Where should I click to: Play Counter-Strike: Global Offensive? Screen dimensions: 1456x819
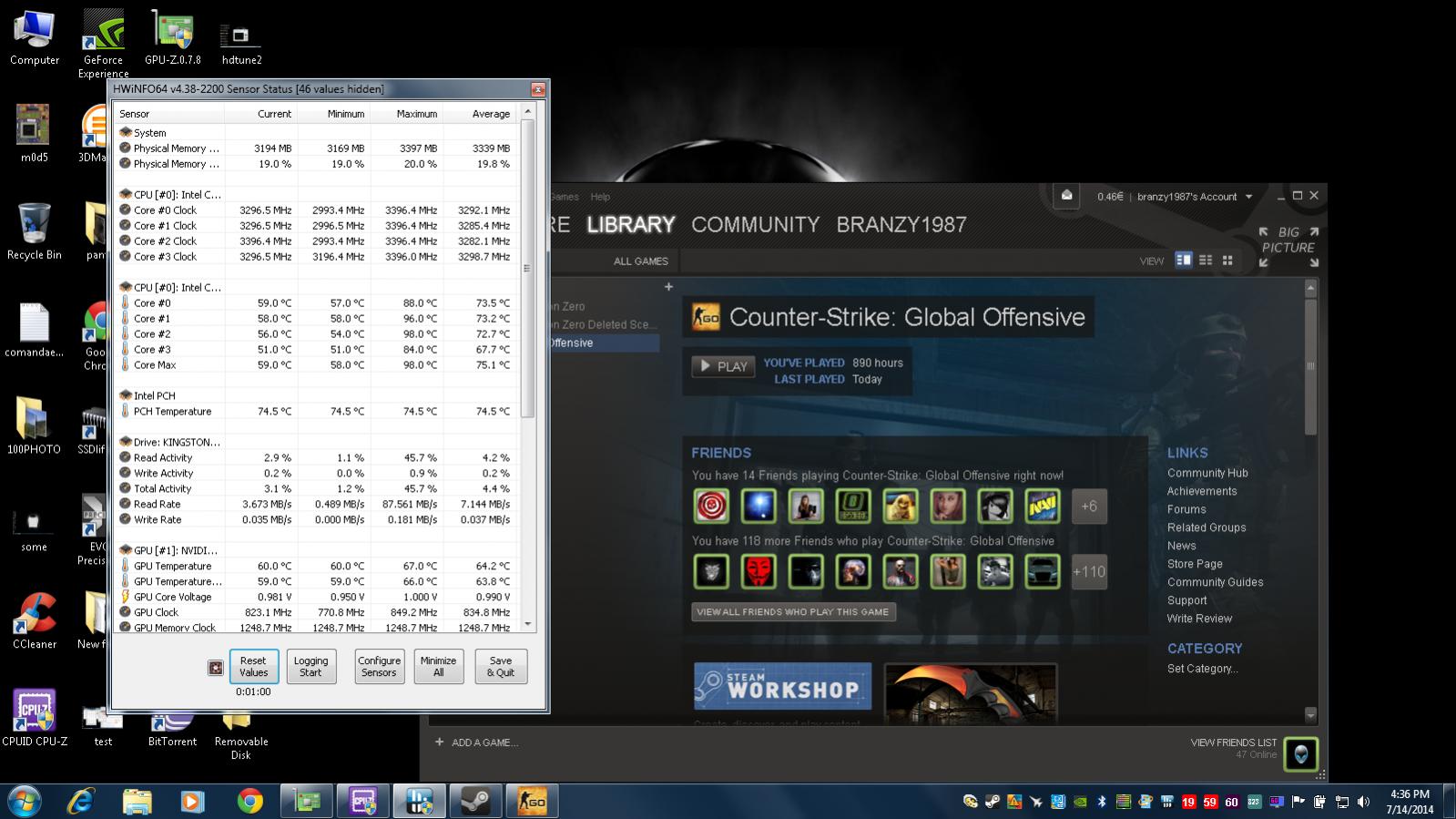(x=723, y=366)
